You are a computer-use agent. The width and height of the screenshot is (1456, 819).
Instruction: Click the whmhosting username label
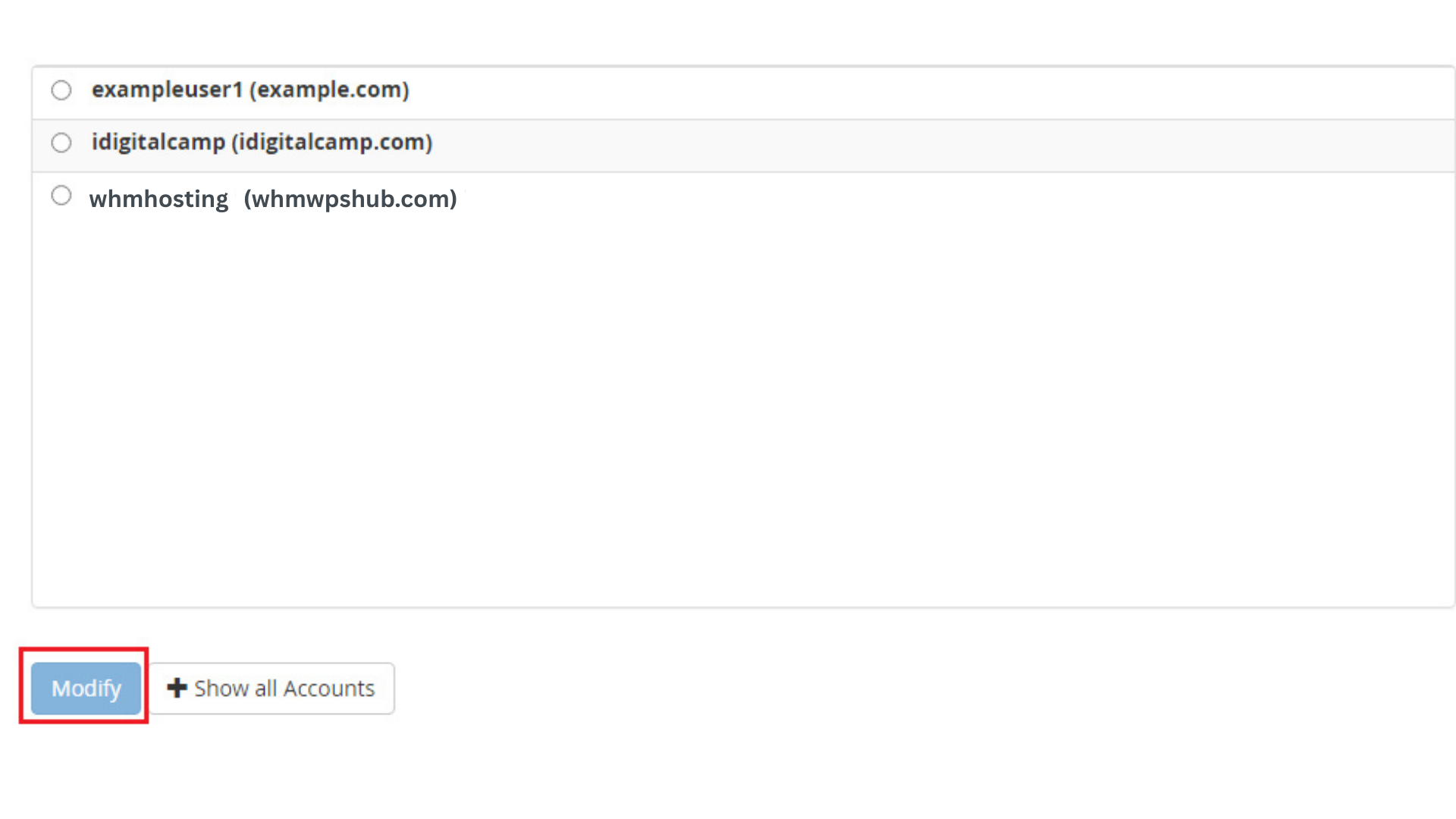[158, 199]
